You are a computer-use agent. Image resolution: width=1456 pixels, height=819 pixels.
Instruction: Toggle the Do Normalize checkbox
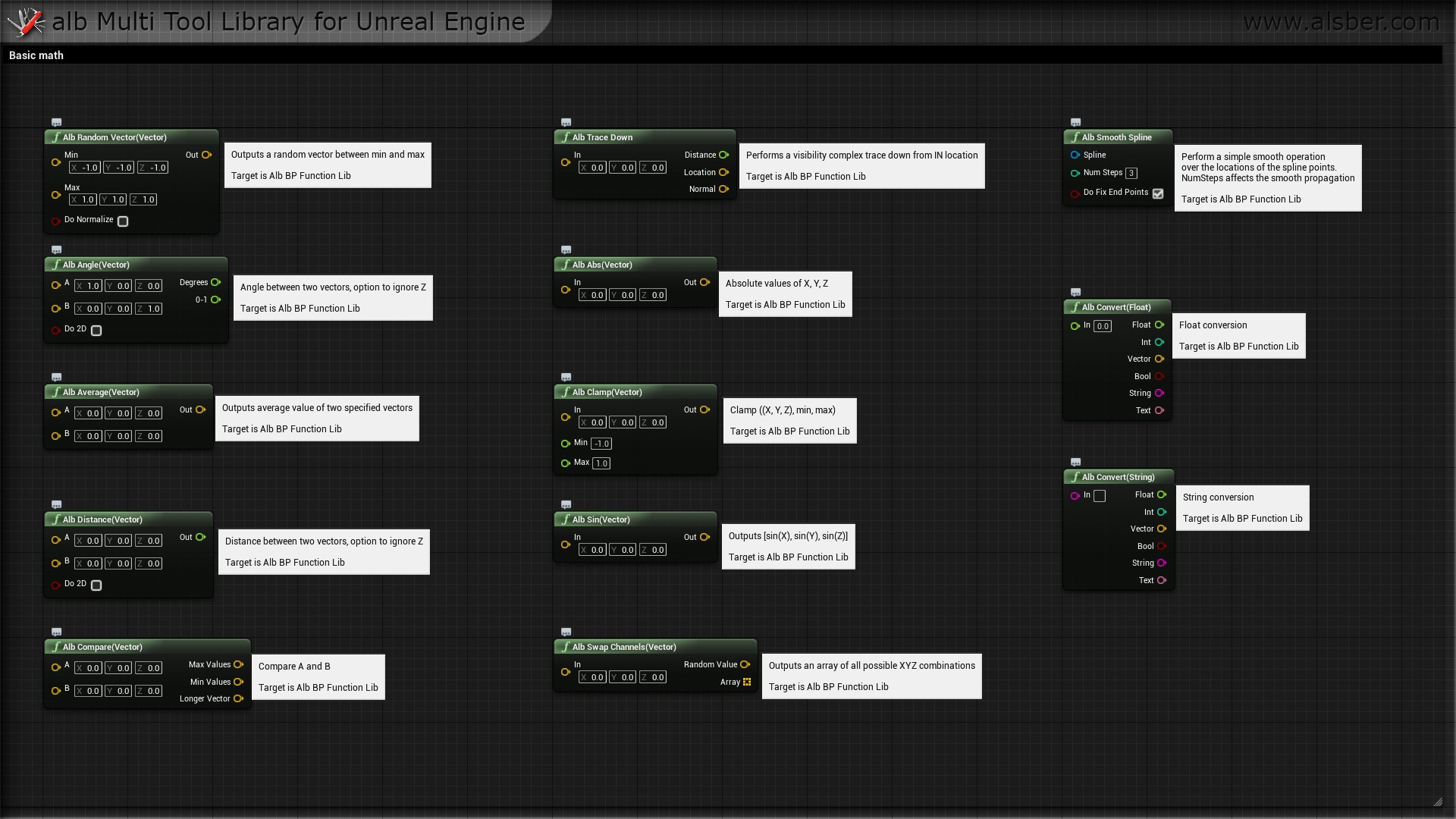(123, 221)
